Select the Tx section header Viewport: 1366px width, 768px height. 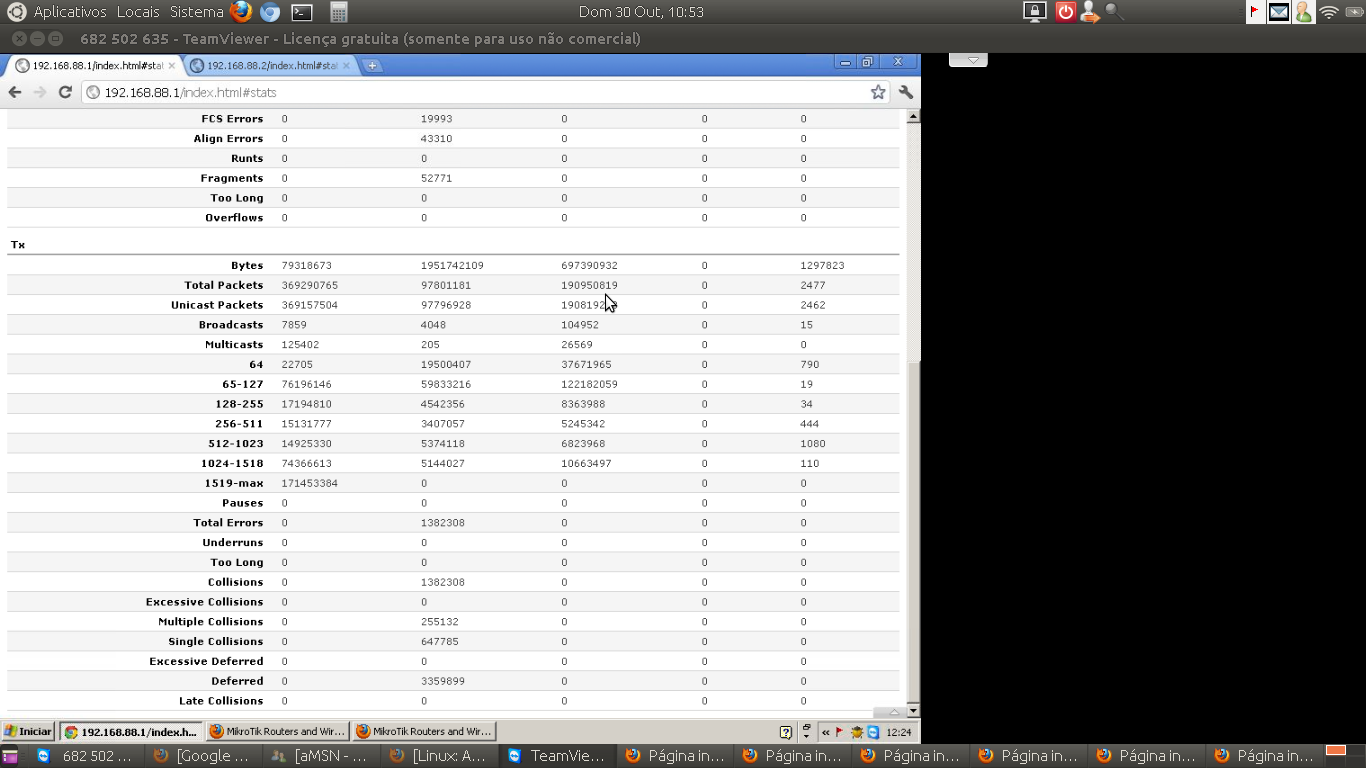click(x=18, y=245)
